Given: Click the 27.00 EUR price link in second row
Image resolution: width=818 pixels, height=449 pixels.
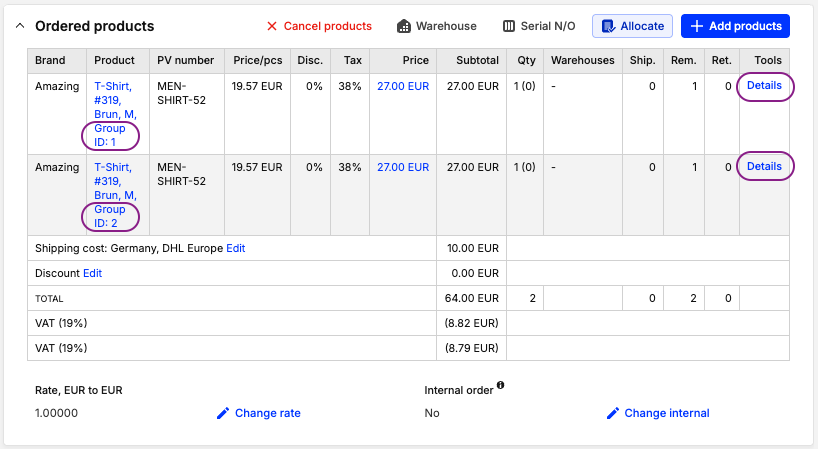Looking at the screenshot, I should point(402,167).
